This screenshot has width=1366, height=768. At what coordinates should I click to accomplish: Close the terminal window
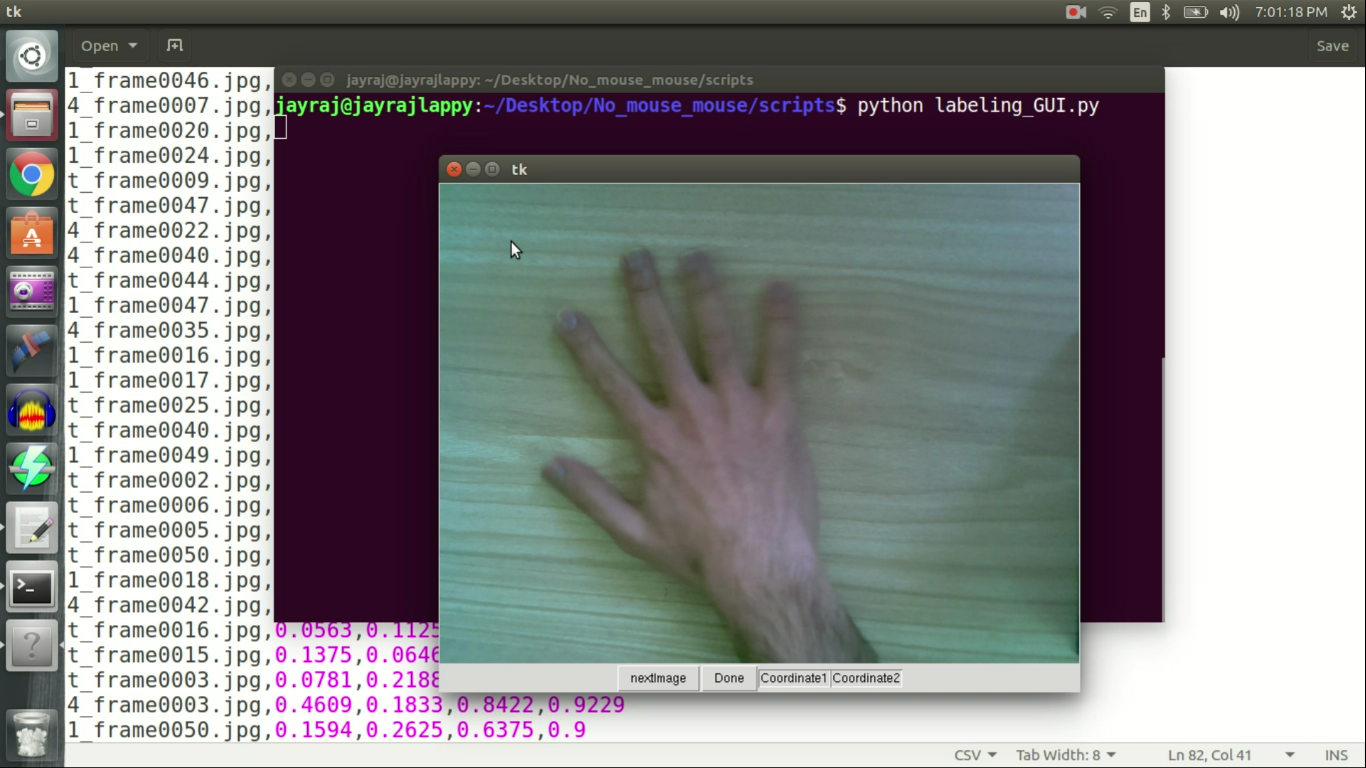[x=289, y=79]
